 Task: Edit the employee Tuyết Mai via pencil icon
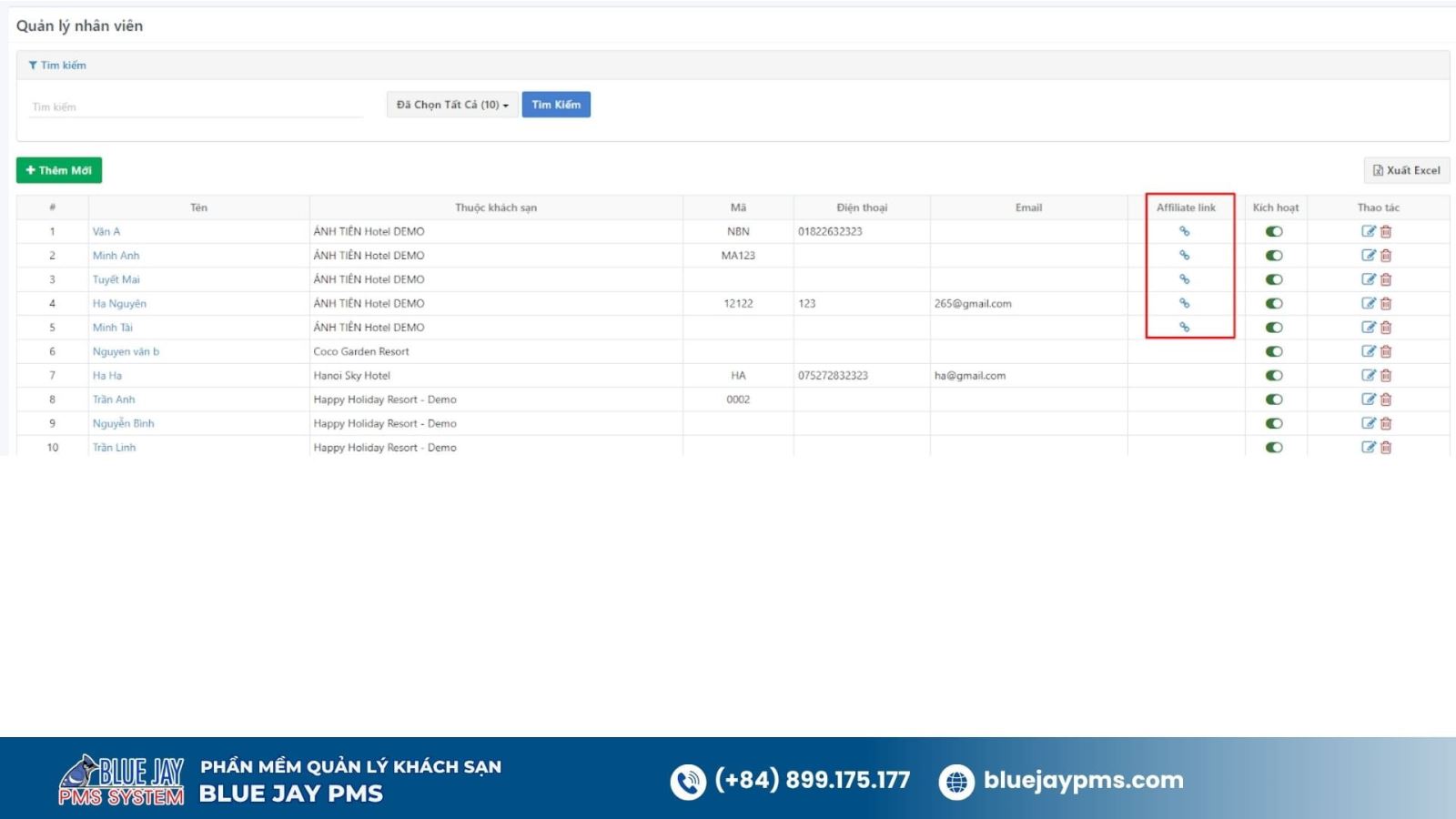tap(1368, 279)
